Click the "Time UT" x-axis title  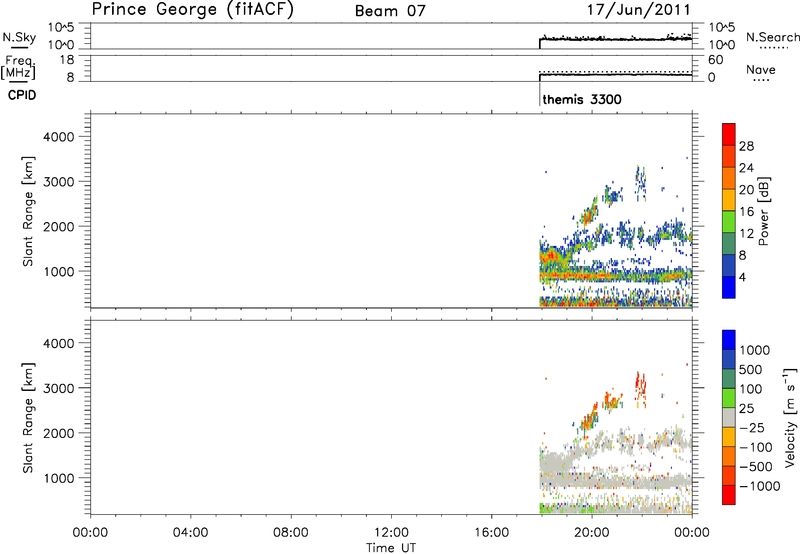[x=391, y=548]
